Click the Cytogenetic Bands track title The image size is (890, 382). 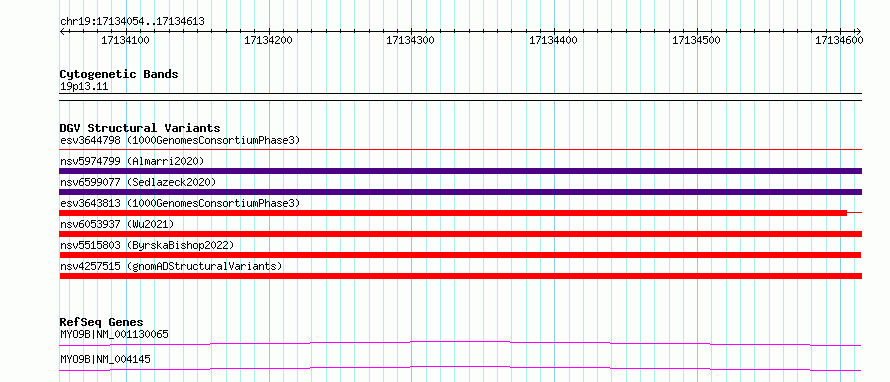point(119,74)
